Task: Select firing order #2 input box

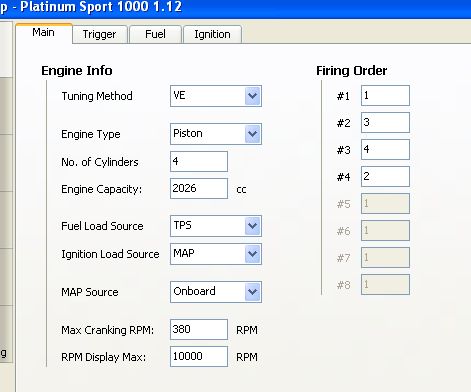Action: point(385,123)
